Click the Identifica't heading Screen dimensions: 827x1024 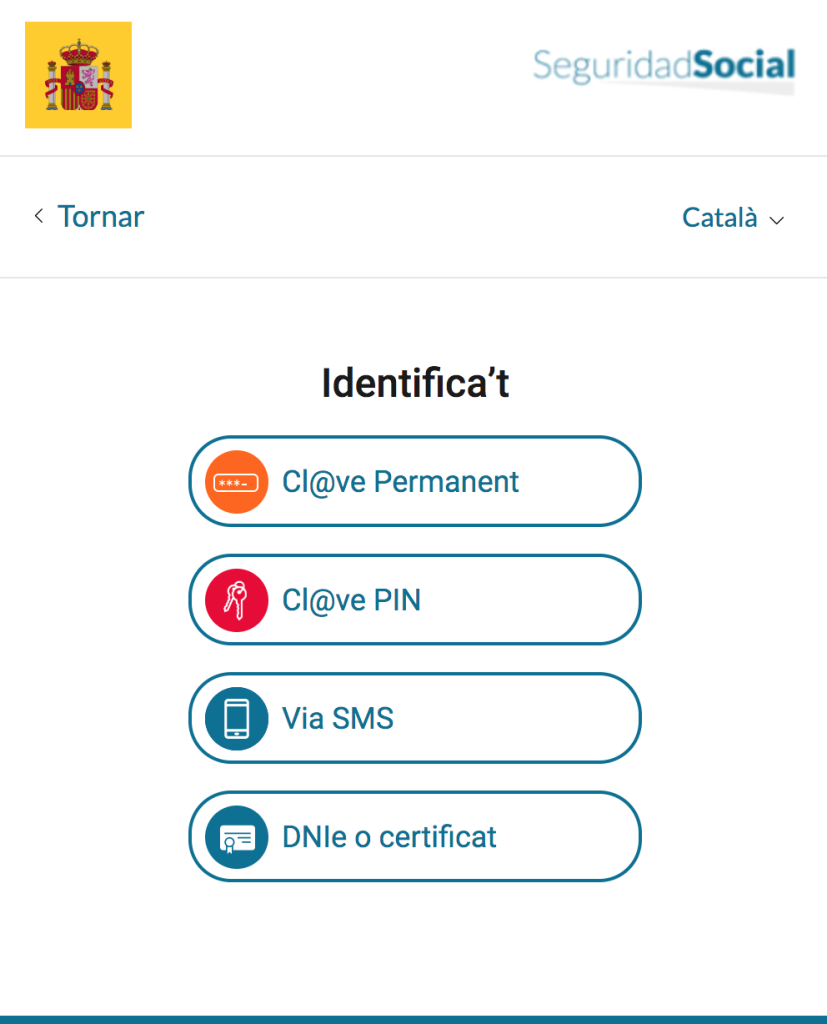click(x=415, y=383)
